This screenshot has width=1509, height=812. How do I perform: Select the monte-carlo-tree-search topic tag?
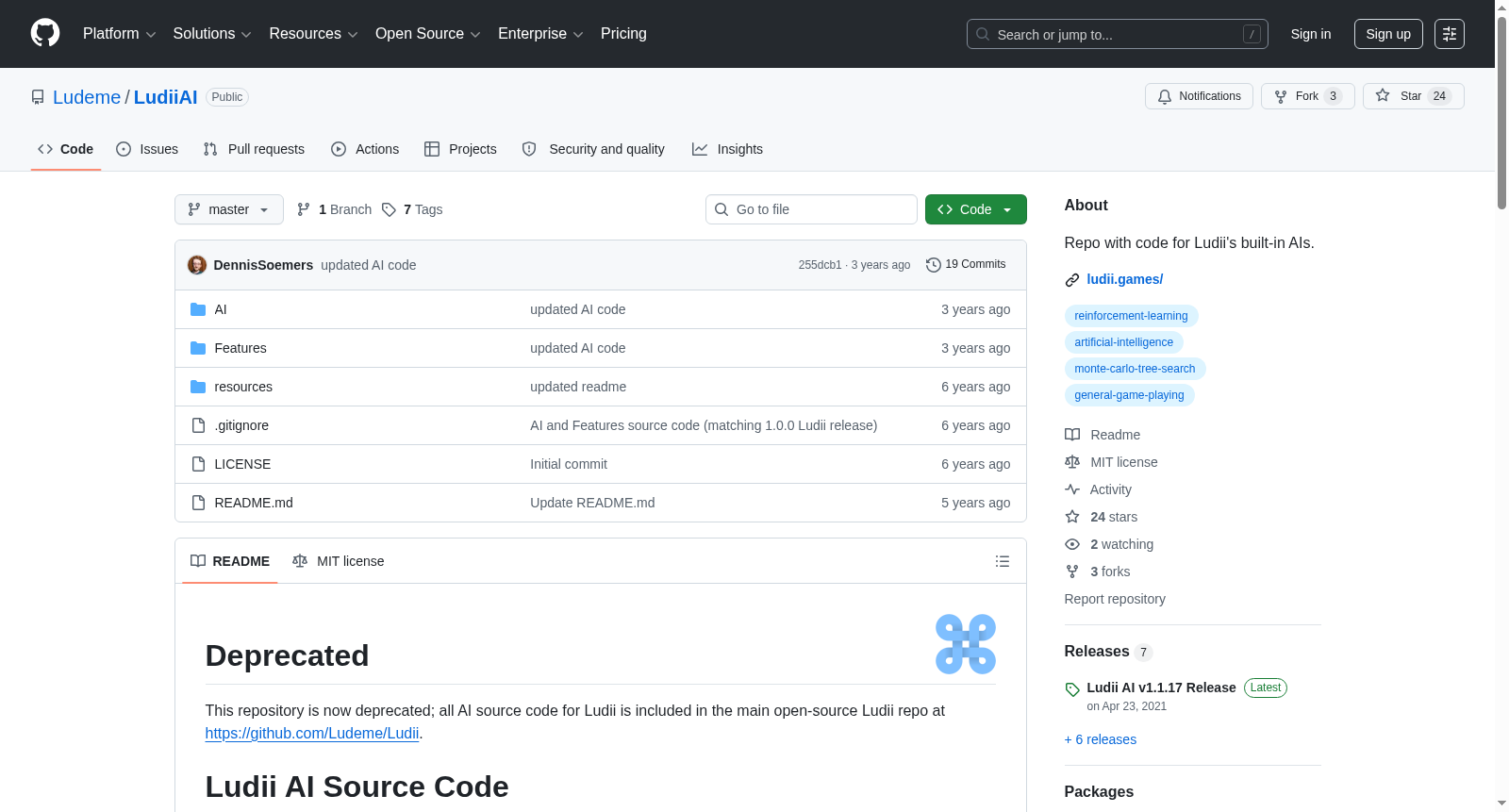(x=1135, y=369)
